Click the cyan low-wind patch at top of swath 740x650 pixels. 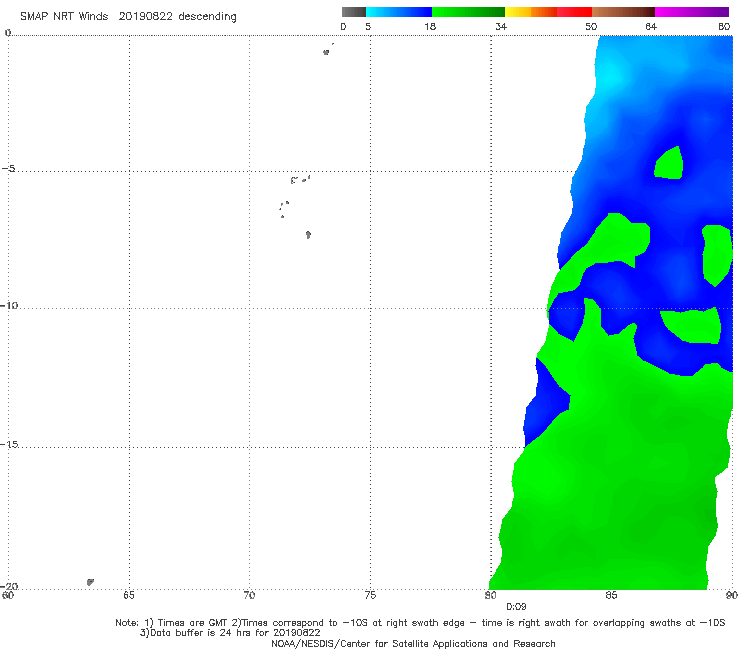(x=611, y=76)
